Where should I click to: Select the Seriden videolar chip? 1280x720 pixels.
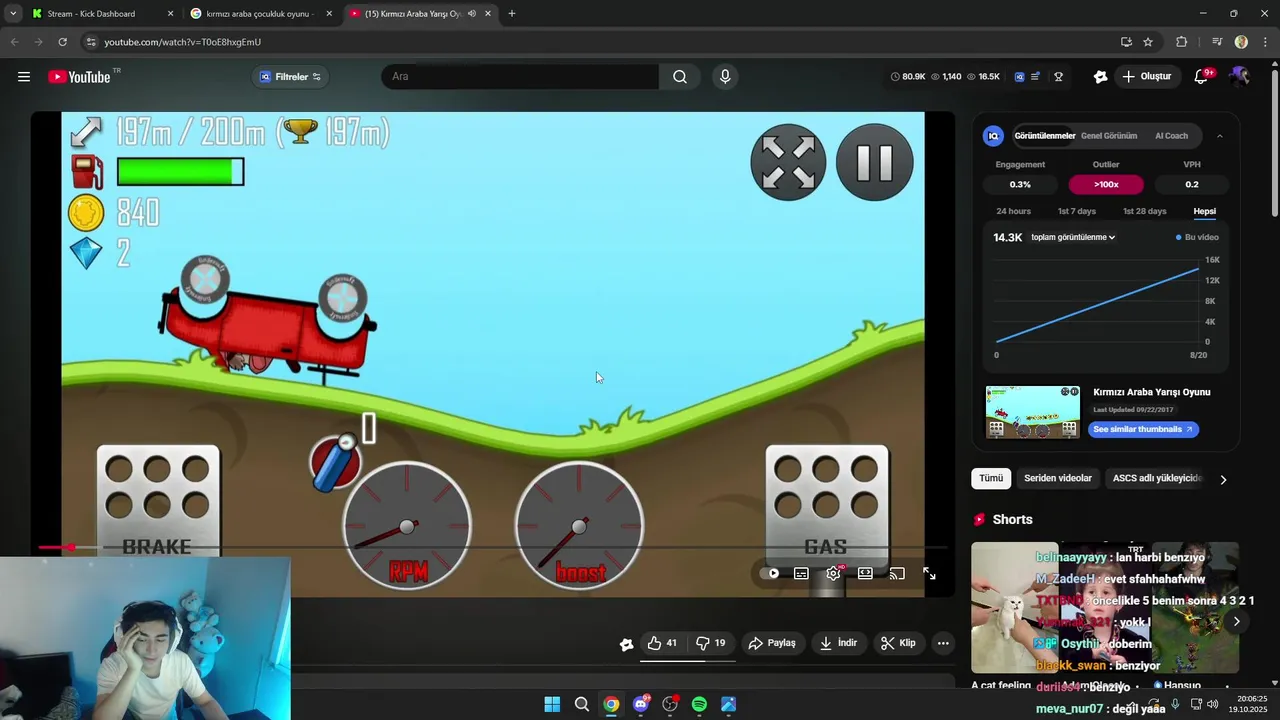[1058, 478]
